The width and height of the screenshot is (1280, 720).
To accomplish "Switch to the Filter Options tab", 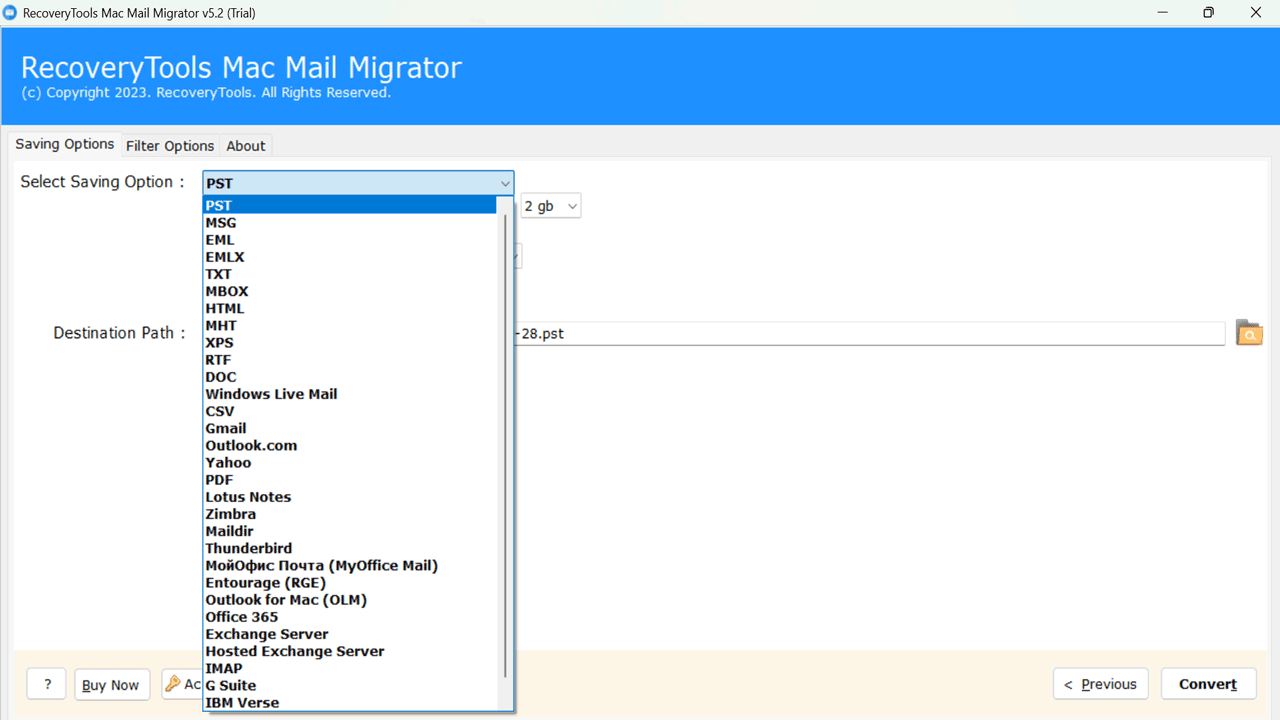I will [x=170, y=146].
